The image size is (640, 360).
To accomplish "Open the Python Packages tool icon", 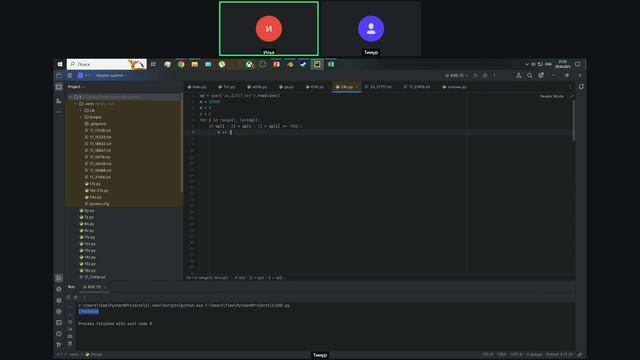I will pyautogui.click(x=59, y=300).
